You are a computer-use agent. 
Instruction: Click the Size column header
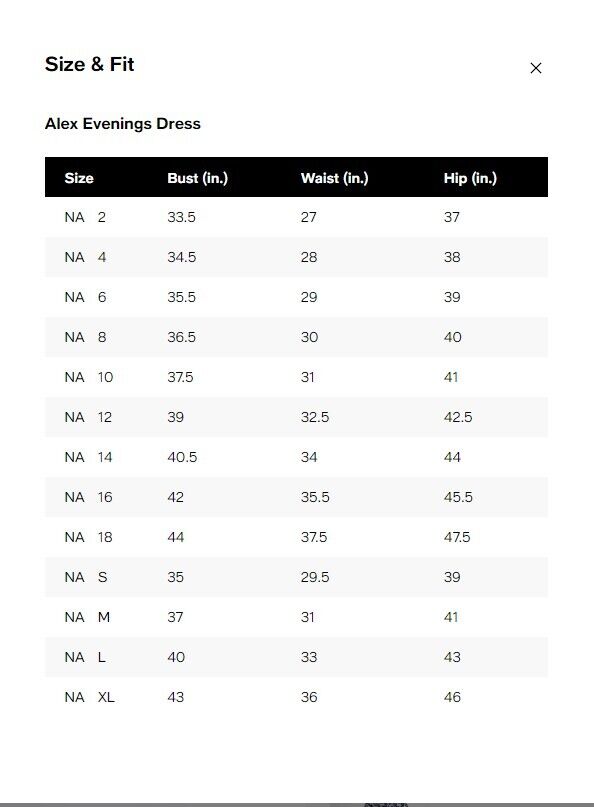[x=79, y=178]
